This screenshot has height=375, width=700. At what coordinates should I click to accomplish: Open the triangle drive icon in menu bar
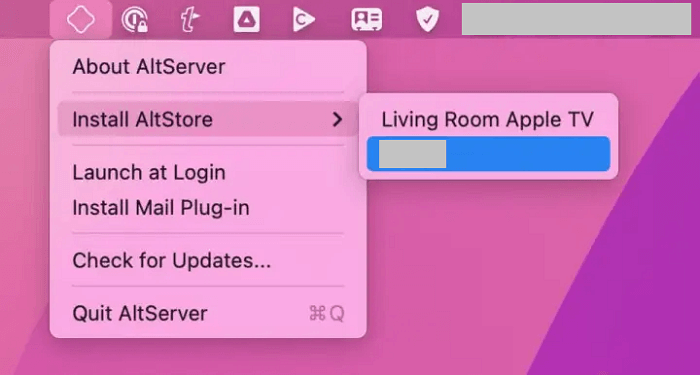coord(246,20)
